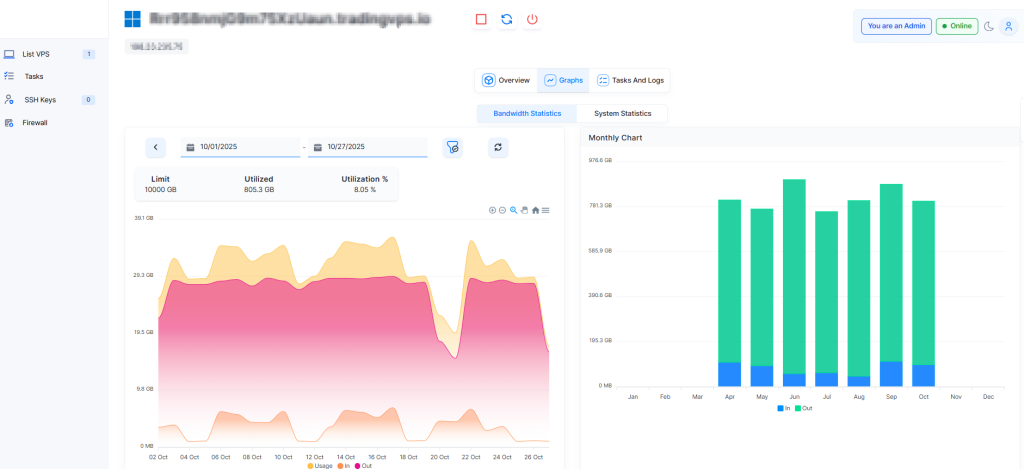Open the start date picker 10/01/2025
1024x469 pixels.
point(240,147)
